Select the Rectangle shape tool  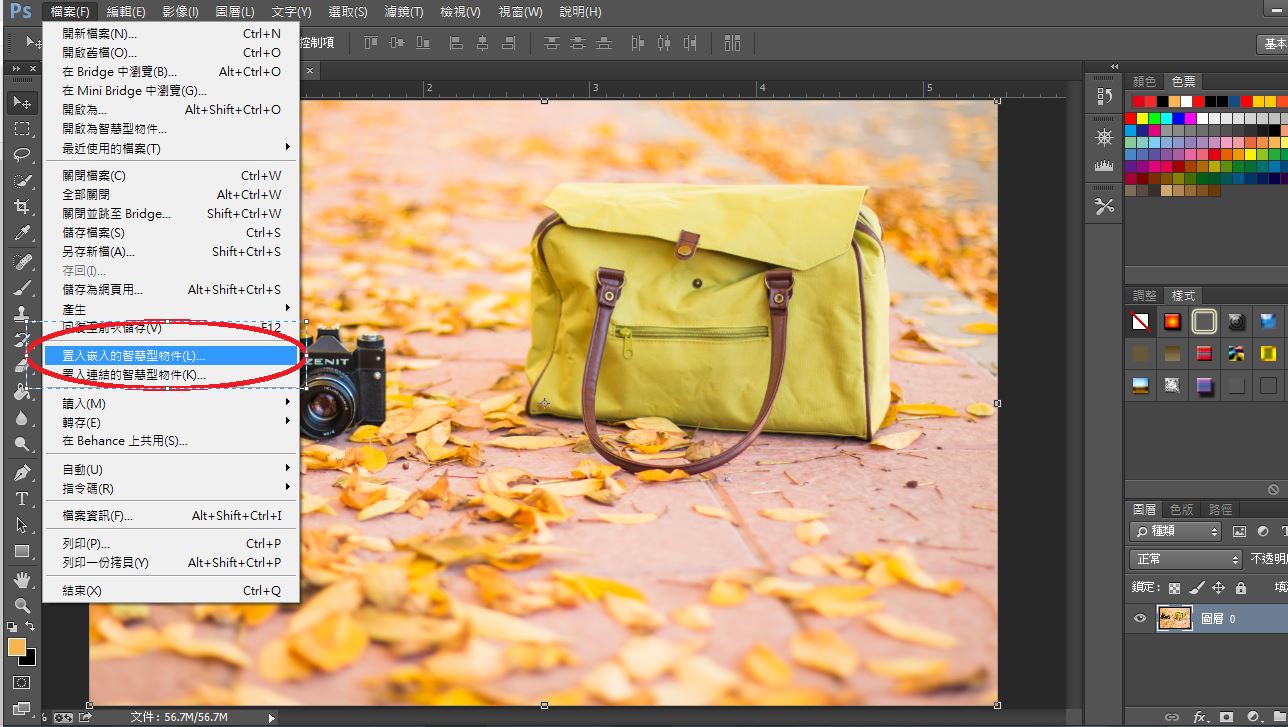coord(22,551)
